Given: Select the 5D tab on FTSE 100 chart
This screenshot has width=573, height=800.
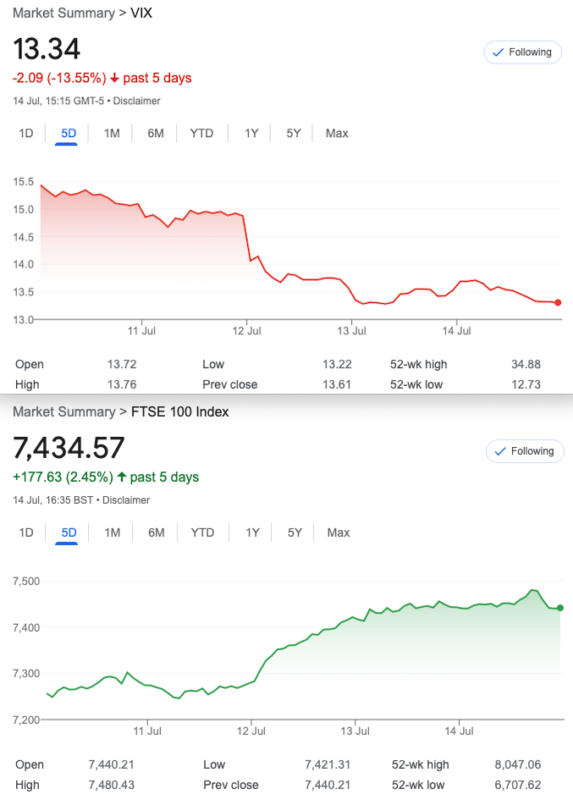Looking at the screenshot, I should click(69, 533).
